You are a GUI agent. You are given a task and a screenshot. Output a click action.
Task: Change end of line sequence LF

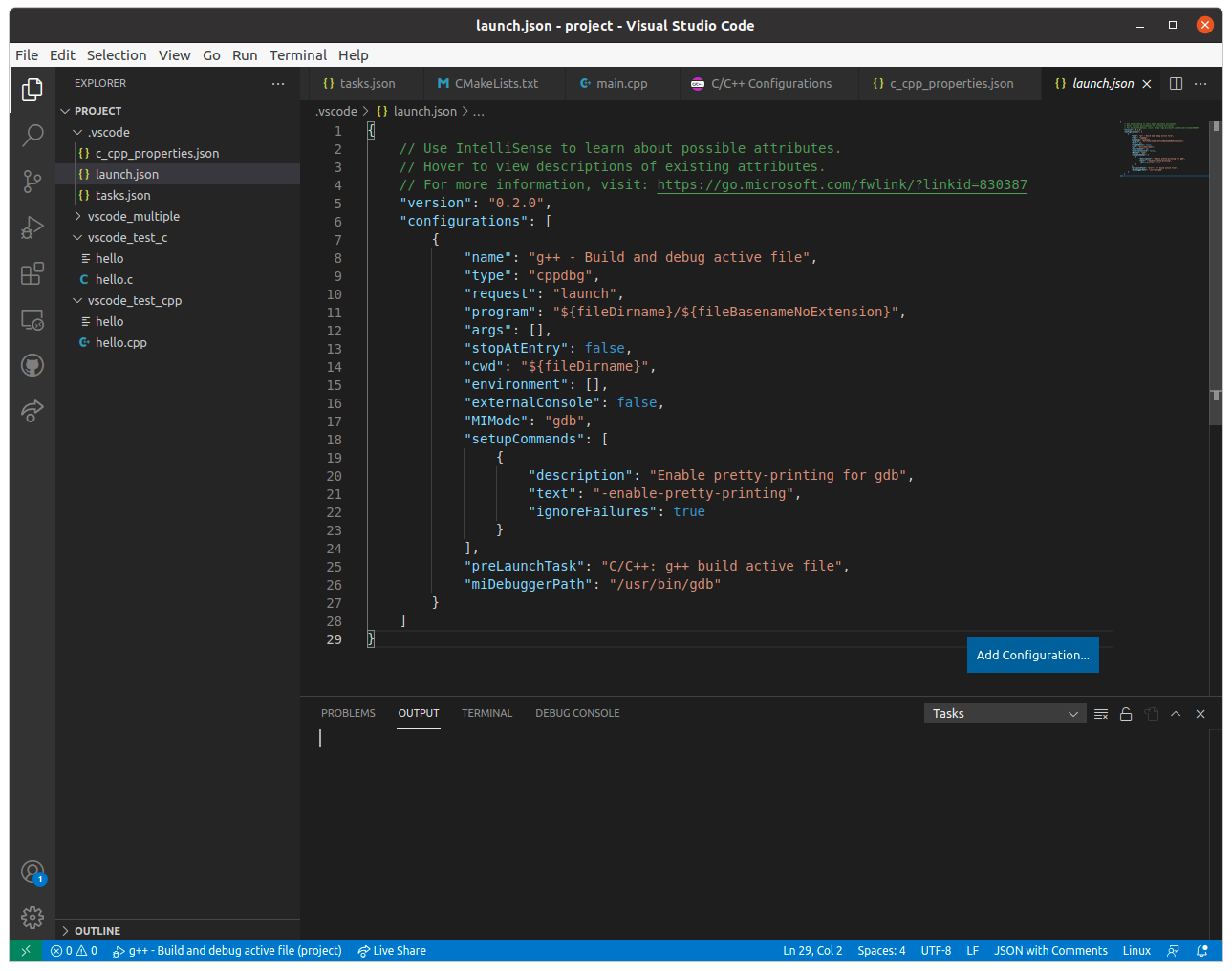pos(972,951)
